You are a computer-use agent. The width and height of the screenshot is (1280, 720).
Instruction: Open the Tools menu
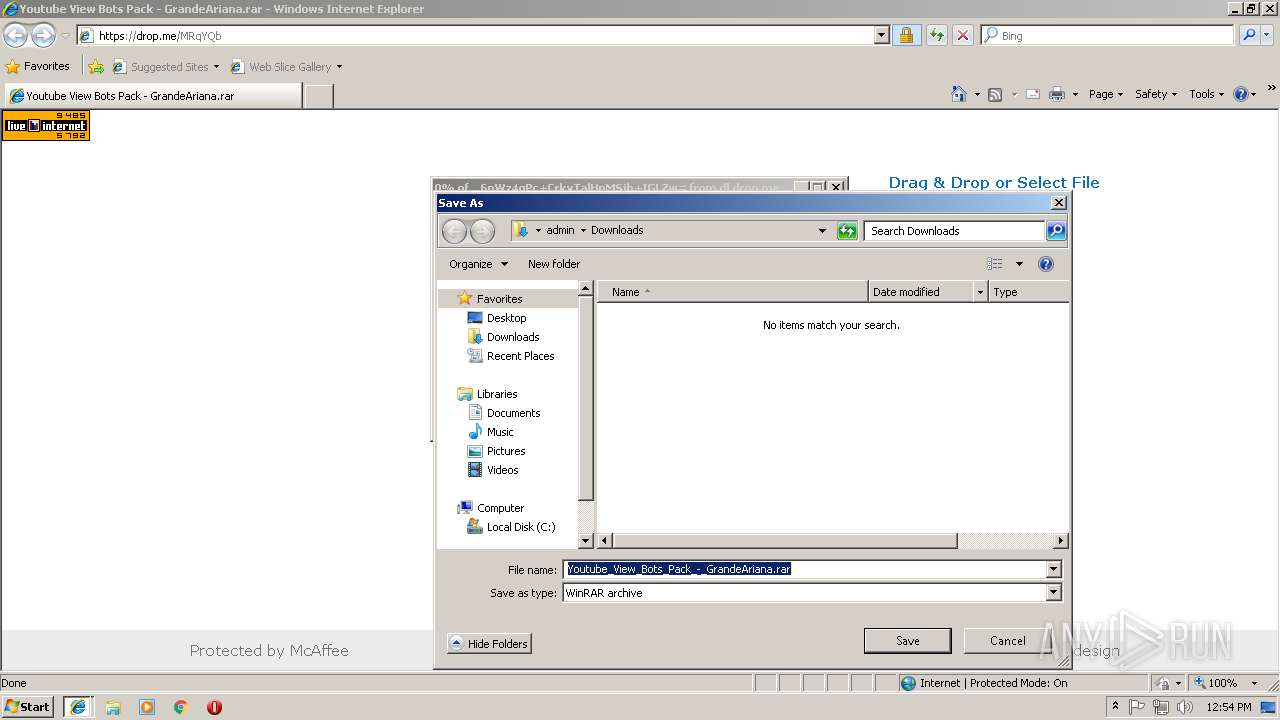tap(1206, 94)
